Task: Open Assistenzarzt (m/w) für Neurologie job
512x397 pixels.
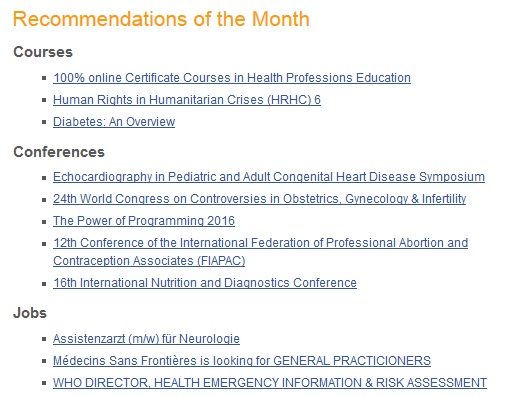Action: [146, 339]
